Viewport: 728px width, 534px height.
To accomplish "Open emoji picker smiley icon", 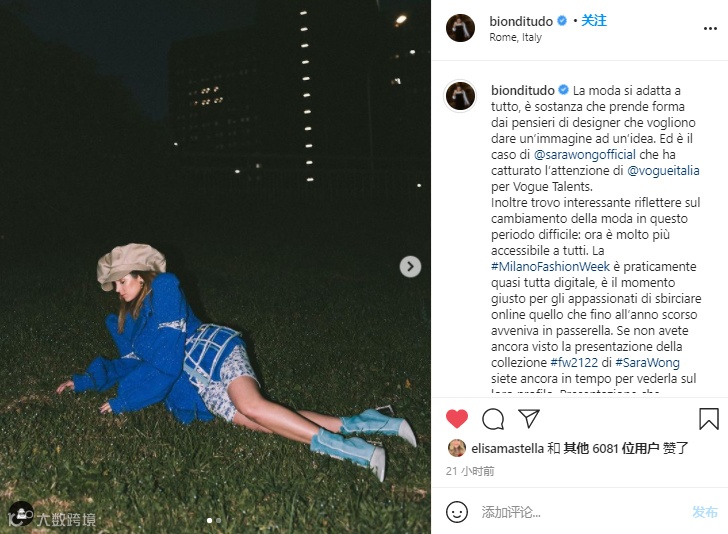I will point(457,512).
